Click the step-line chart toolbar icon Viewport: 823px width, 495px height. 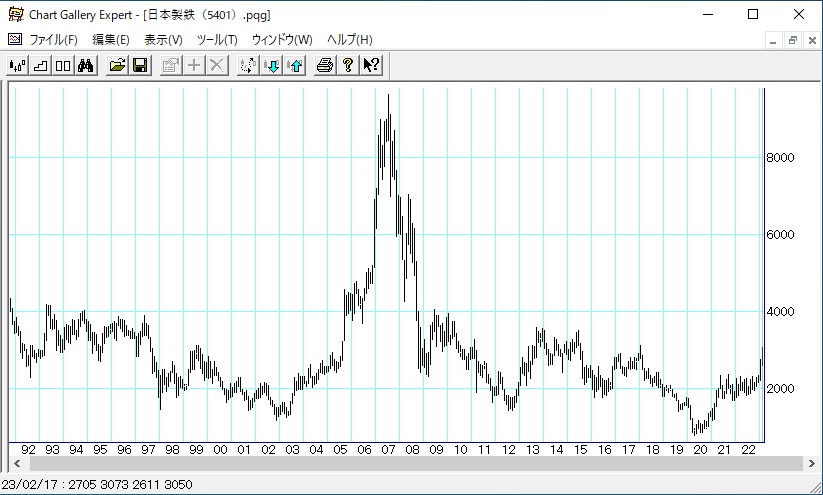(40, 66)
